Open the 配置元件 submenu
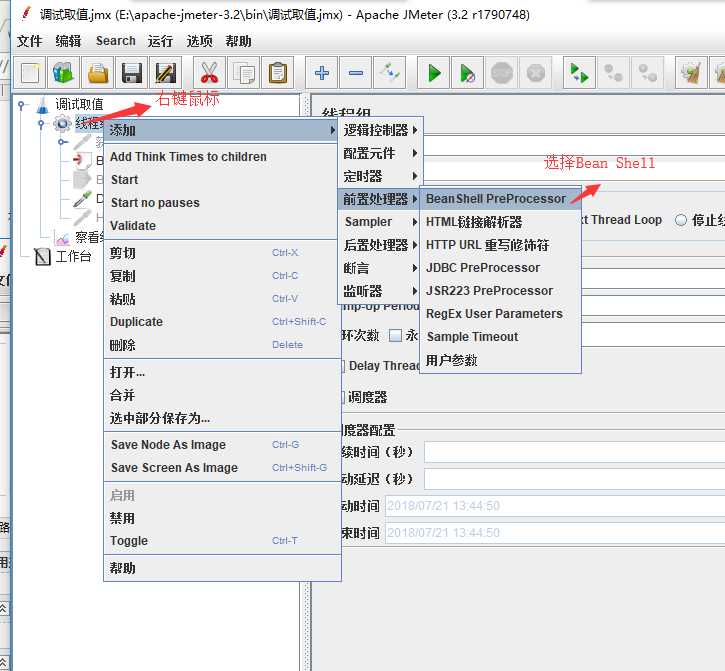The height and width of the screenshot is (671, 725). click(380, 153)
